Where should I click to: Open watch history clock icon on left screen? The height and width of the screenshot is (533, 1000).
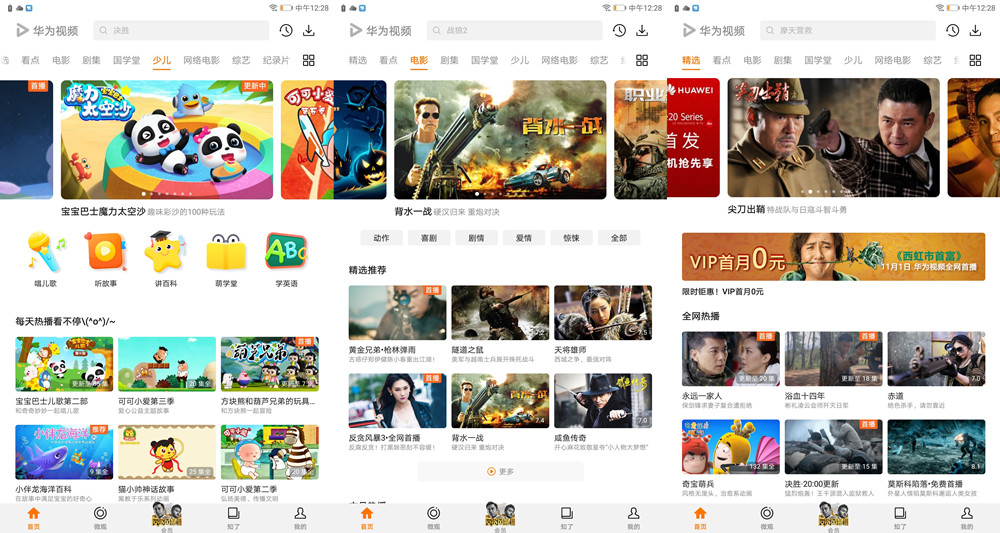click(x=286, y=30)
